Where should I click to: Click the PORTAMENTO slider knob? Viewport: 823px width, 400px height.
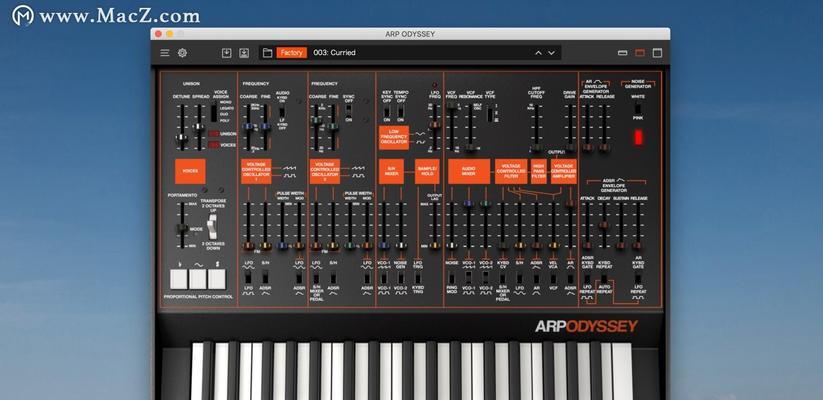pos(182,228)
